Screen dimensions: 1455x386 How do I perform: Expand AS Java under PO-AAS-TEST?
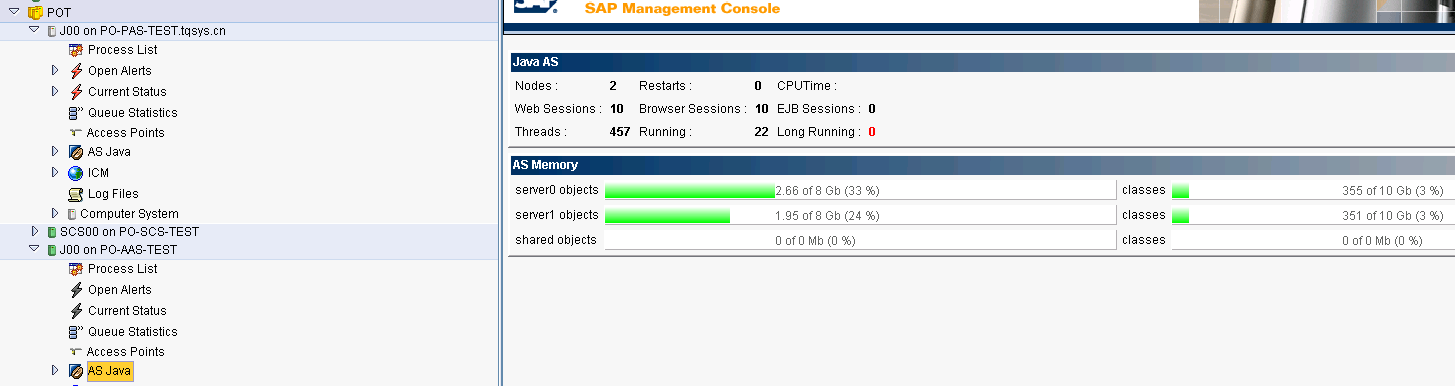pyautogui.click(x=55, y=371)
